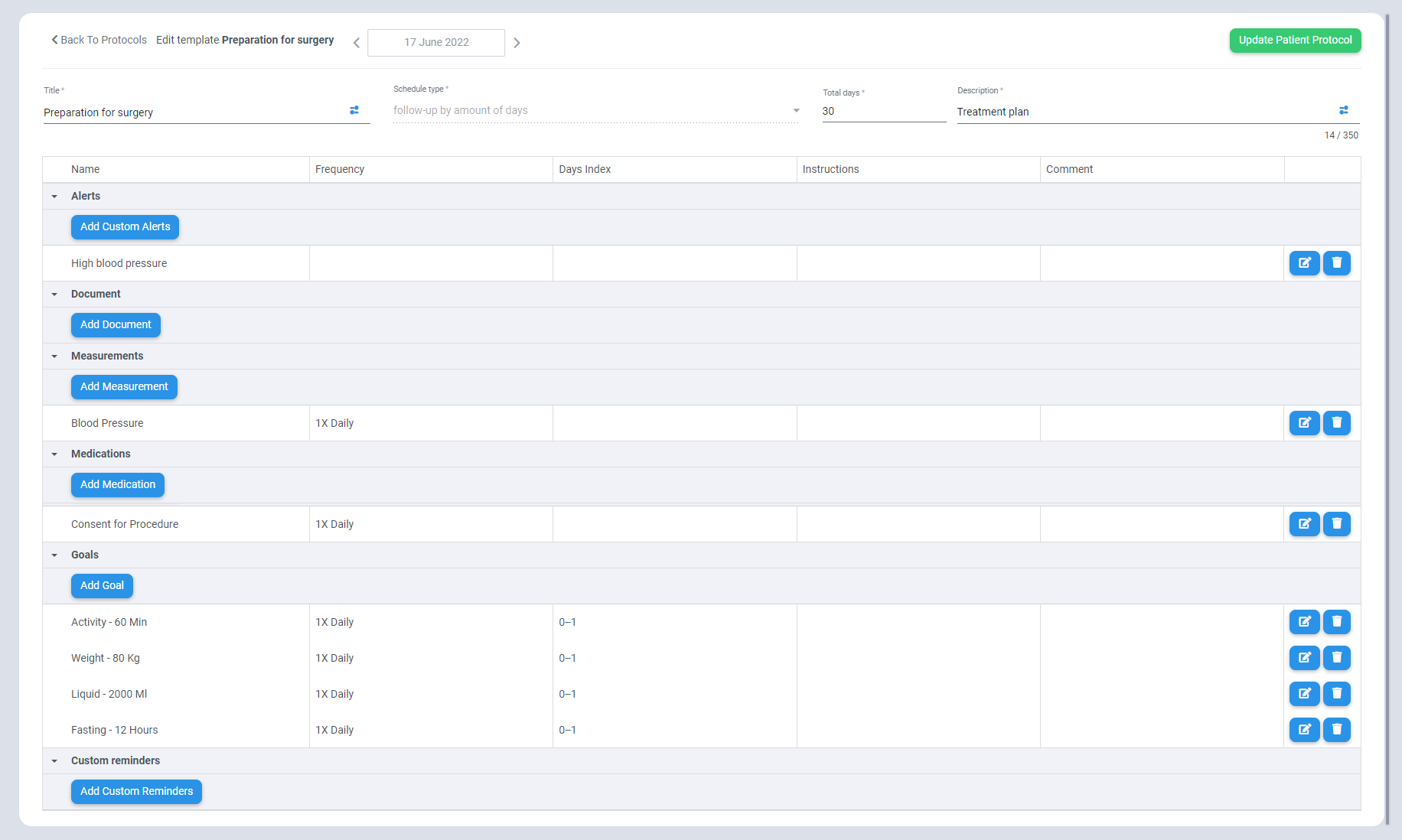Viewport: 1402px width, 840px height.
Task: Click Update Patient Protocol button
Action: [x=1295, y=41]
